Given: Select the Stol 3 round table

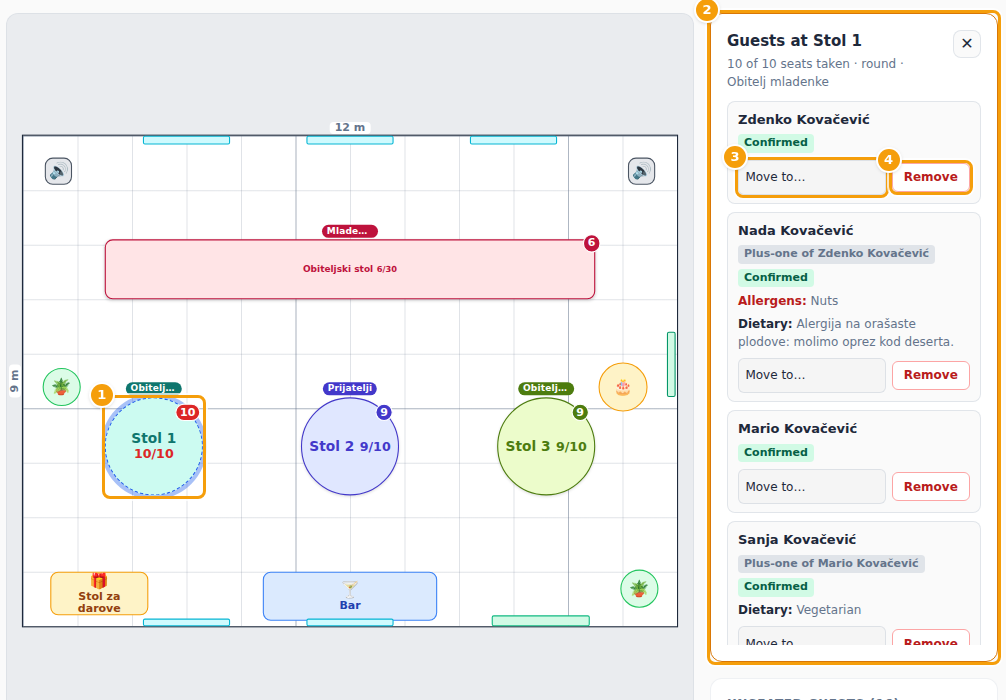Looking at the screenshot, I should tap(546, 447).
